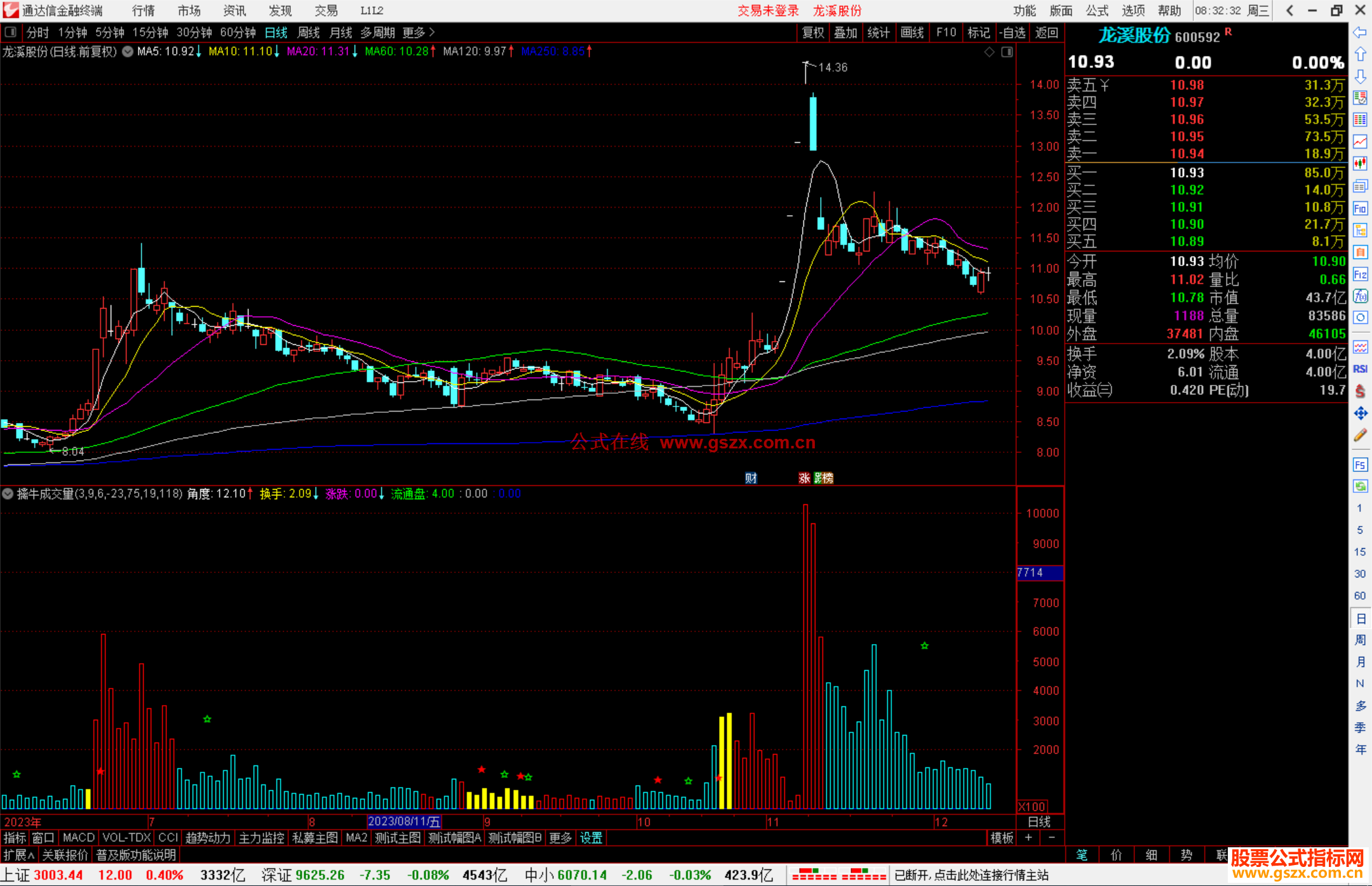
Task: Click the 2023/08/11 date marker on timeline
Action: (x=404, y=822)
